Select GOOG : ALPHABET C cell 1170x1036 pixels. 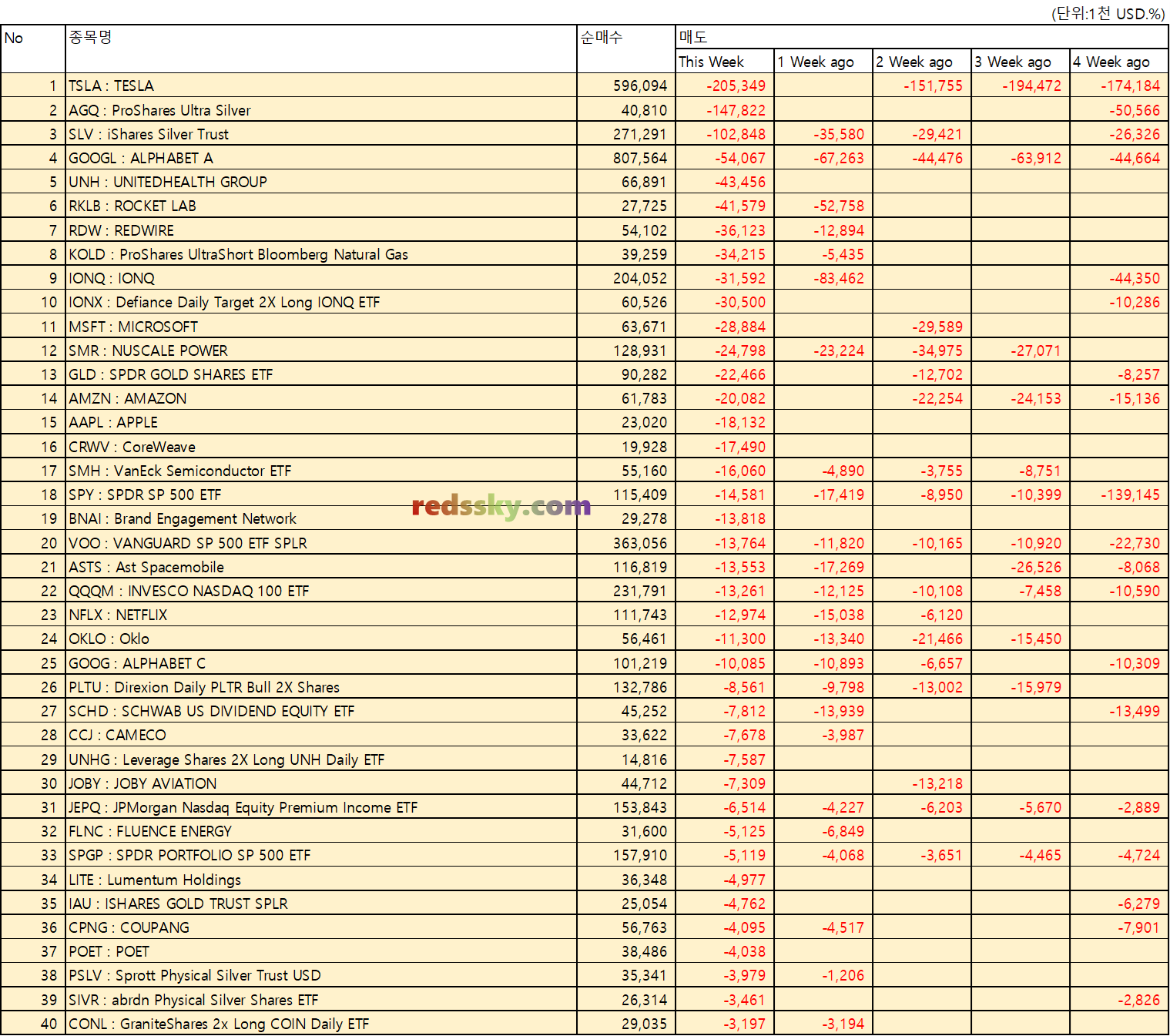click(x=320, y=662)
